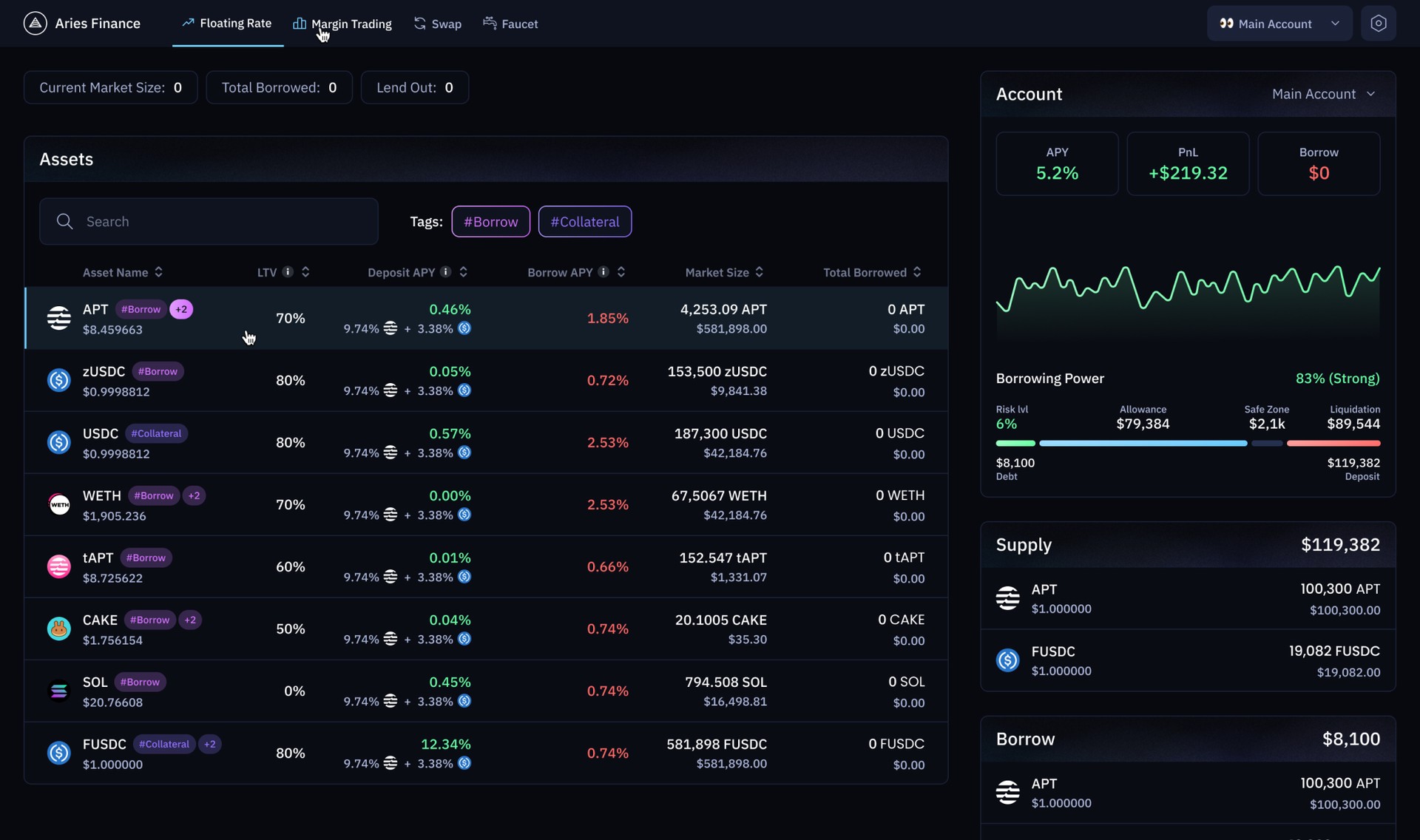
Task: Go to the Swap tab
Action: tap(438, 24)
